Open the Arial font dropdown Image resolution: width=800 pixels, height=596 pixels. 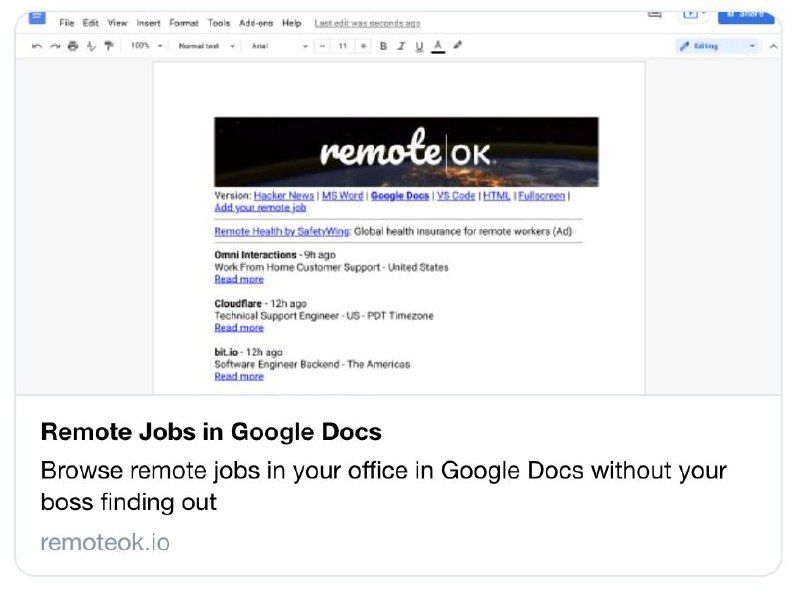pos(280,46)
